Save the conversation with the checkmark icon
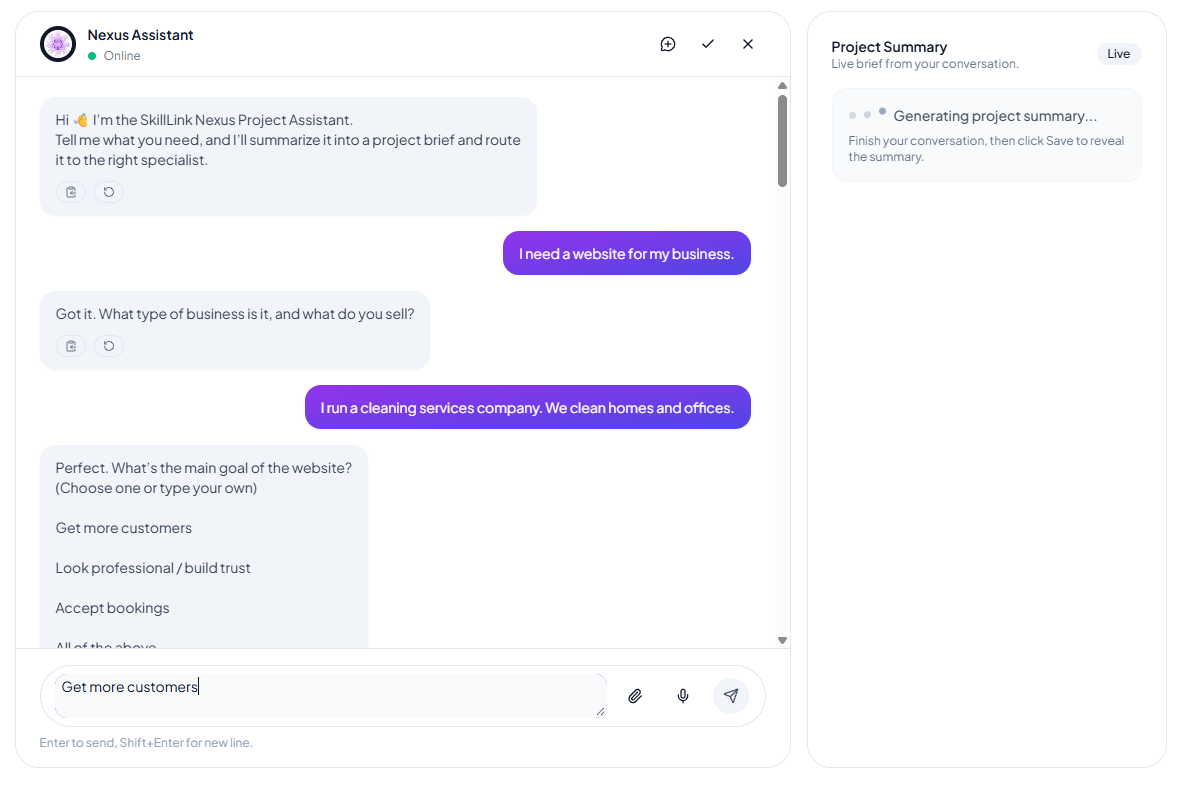1197x785 pixels. tap(708, 44)
